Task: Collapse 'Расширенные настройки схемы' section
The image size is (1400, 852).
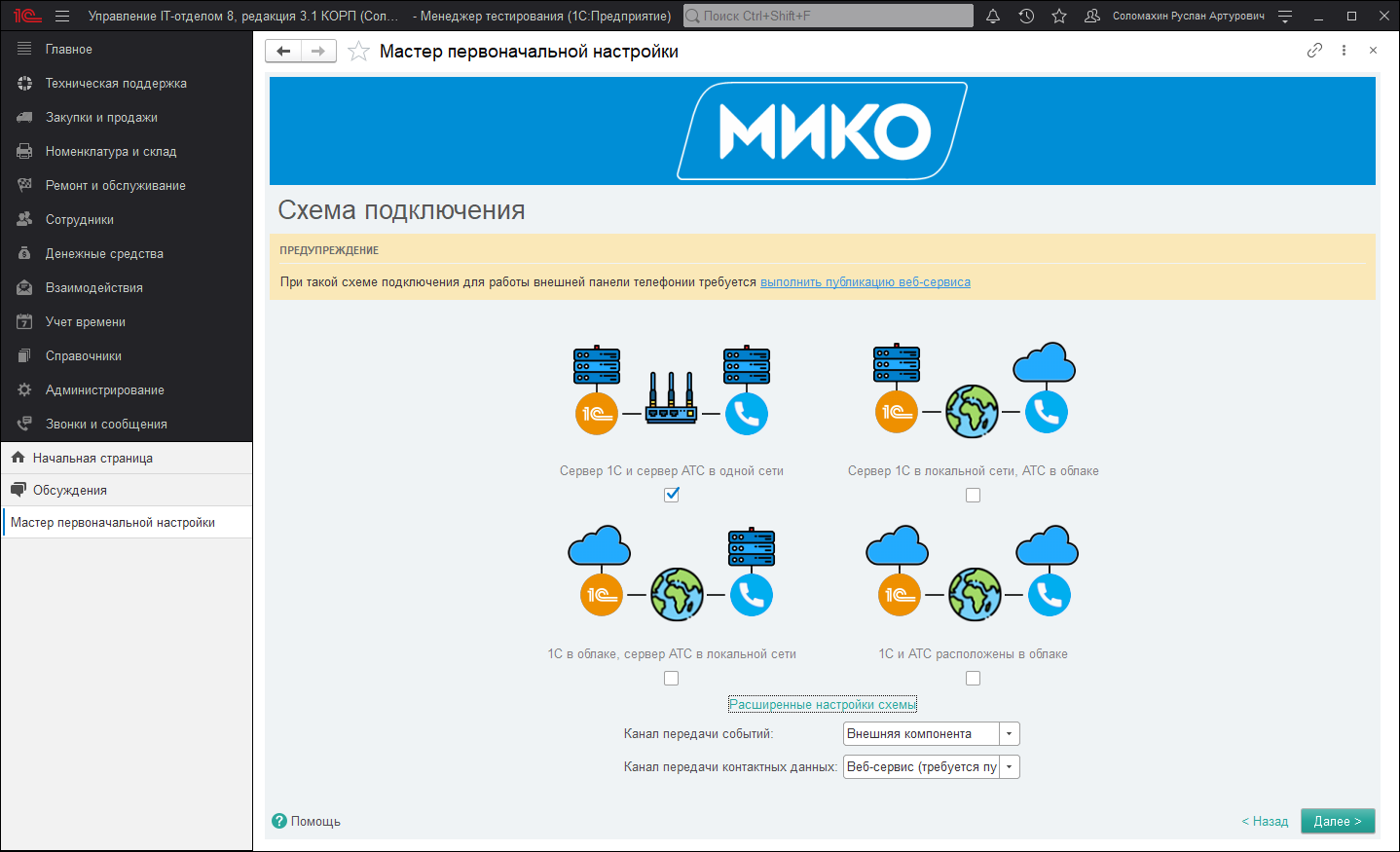Action: click(x=823, y=704)
